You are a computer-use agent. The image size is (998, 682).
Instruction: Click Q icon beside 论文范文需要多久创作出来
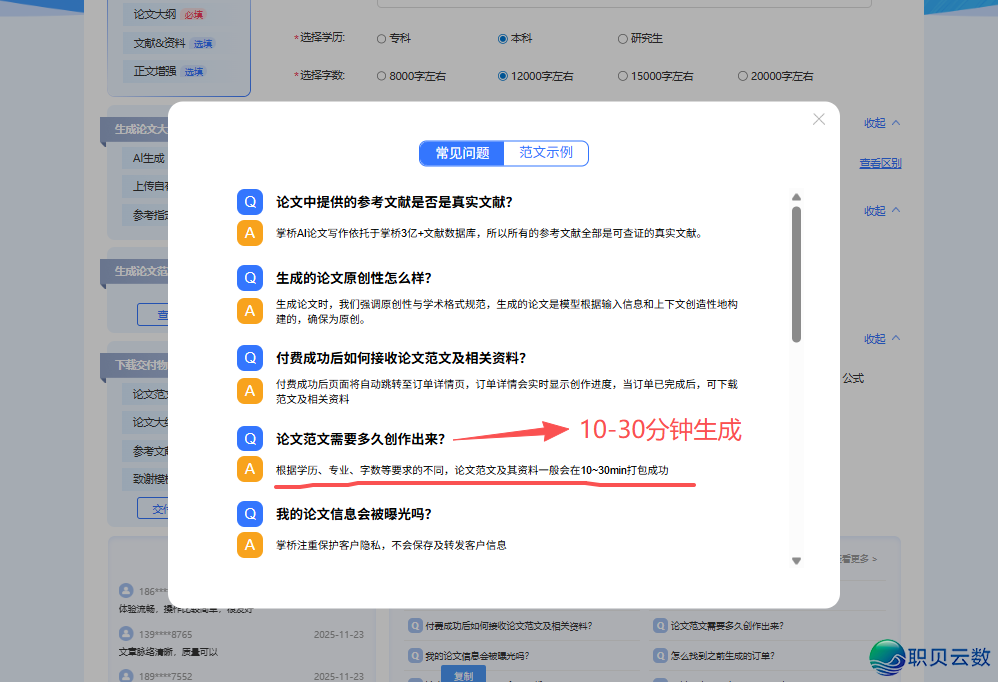coord(250,439)
